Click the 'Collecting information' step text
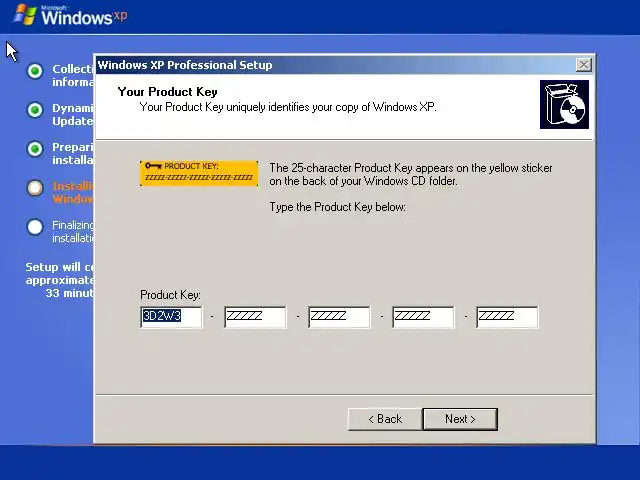 click(x=73, y=75)
